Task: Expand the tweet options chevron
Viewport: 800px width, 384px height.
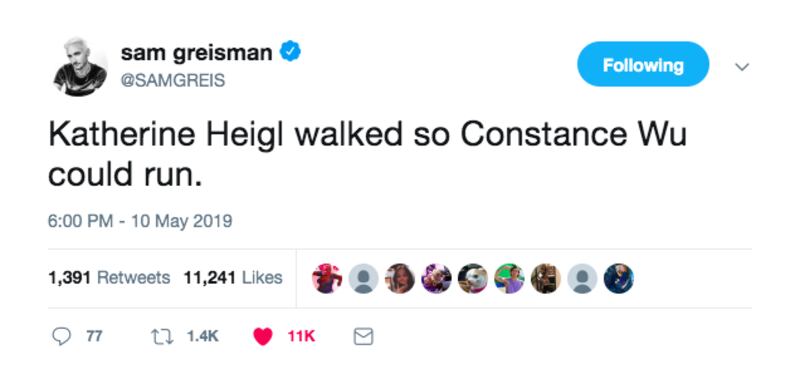Action: click(x=741, y=66)
